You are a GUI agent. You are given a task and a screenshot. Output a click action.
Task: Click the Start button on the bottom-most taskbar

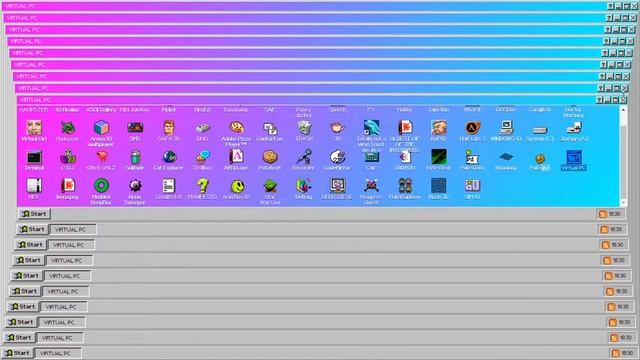[17, 353]
